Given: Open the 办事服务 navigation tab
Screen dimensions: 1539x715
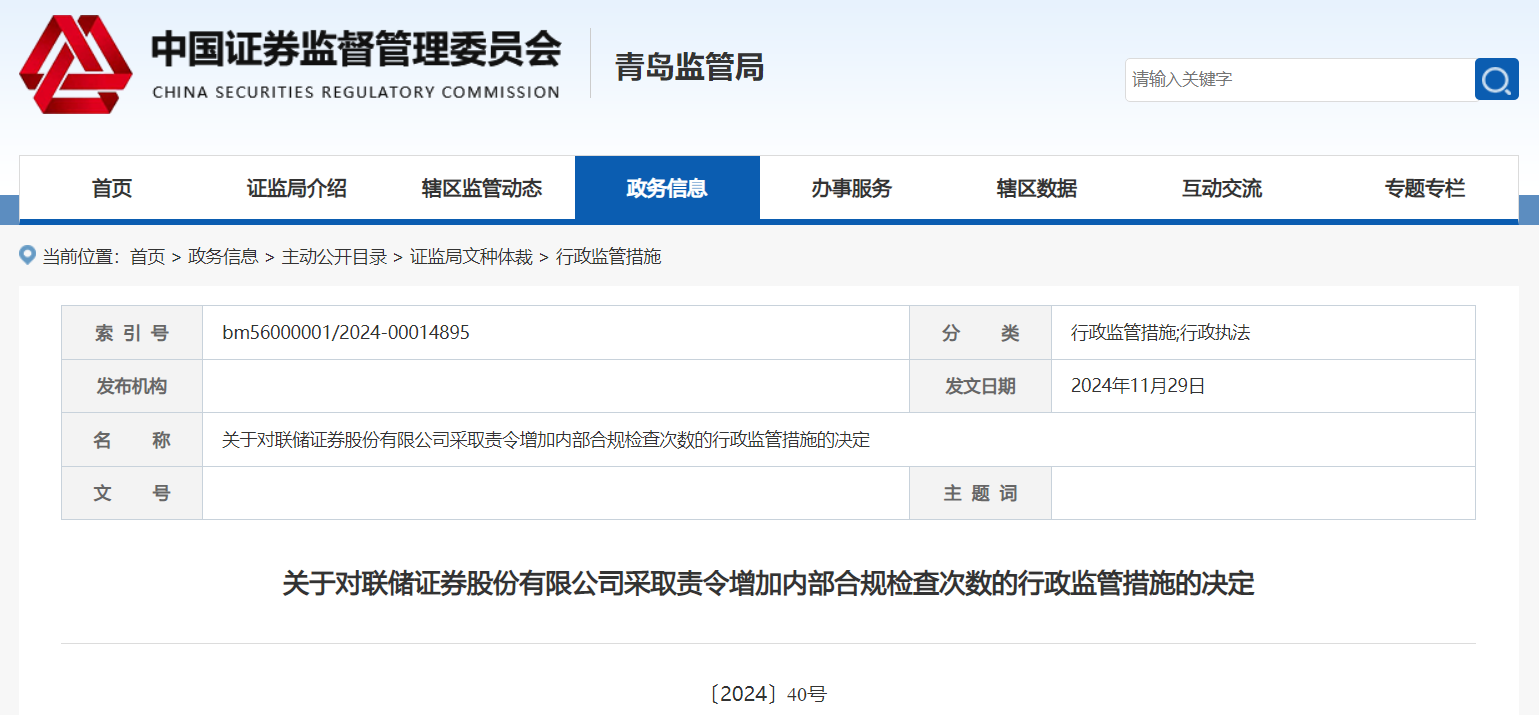Looking at the screenshot, I should click(x=852, y=188).
